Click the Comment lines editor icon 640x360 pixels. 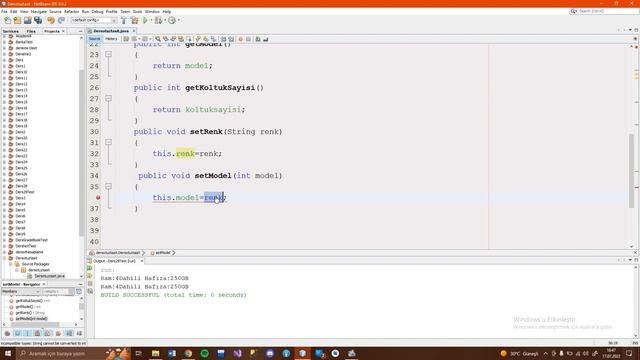[x=258, y=39]
